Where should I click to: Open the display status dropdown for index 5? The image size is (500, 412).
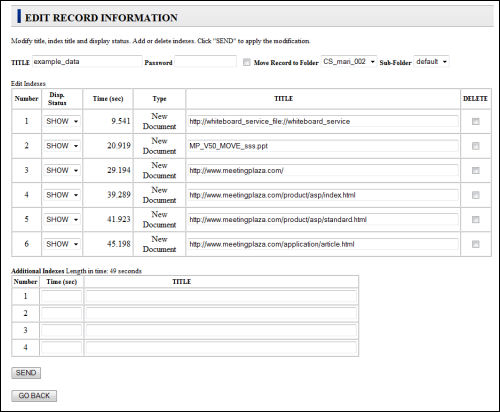tap(62, 219)
